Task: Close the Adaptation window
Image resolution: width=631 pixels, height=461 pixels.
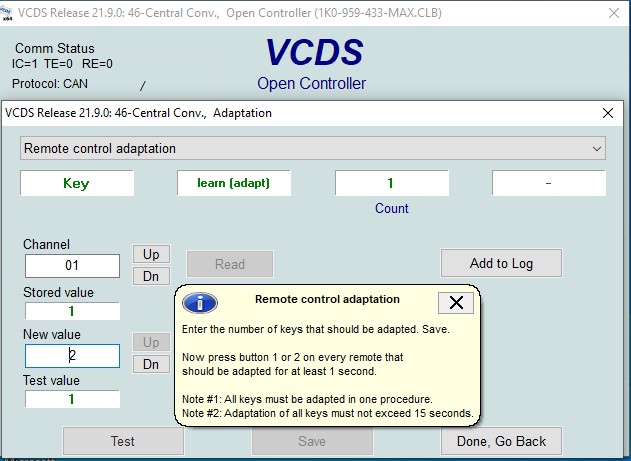Action: click(608, 113)
